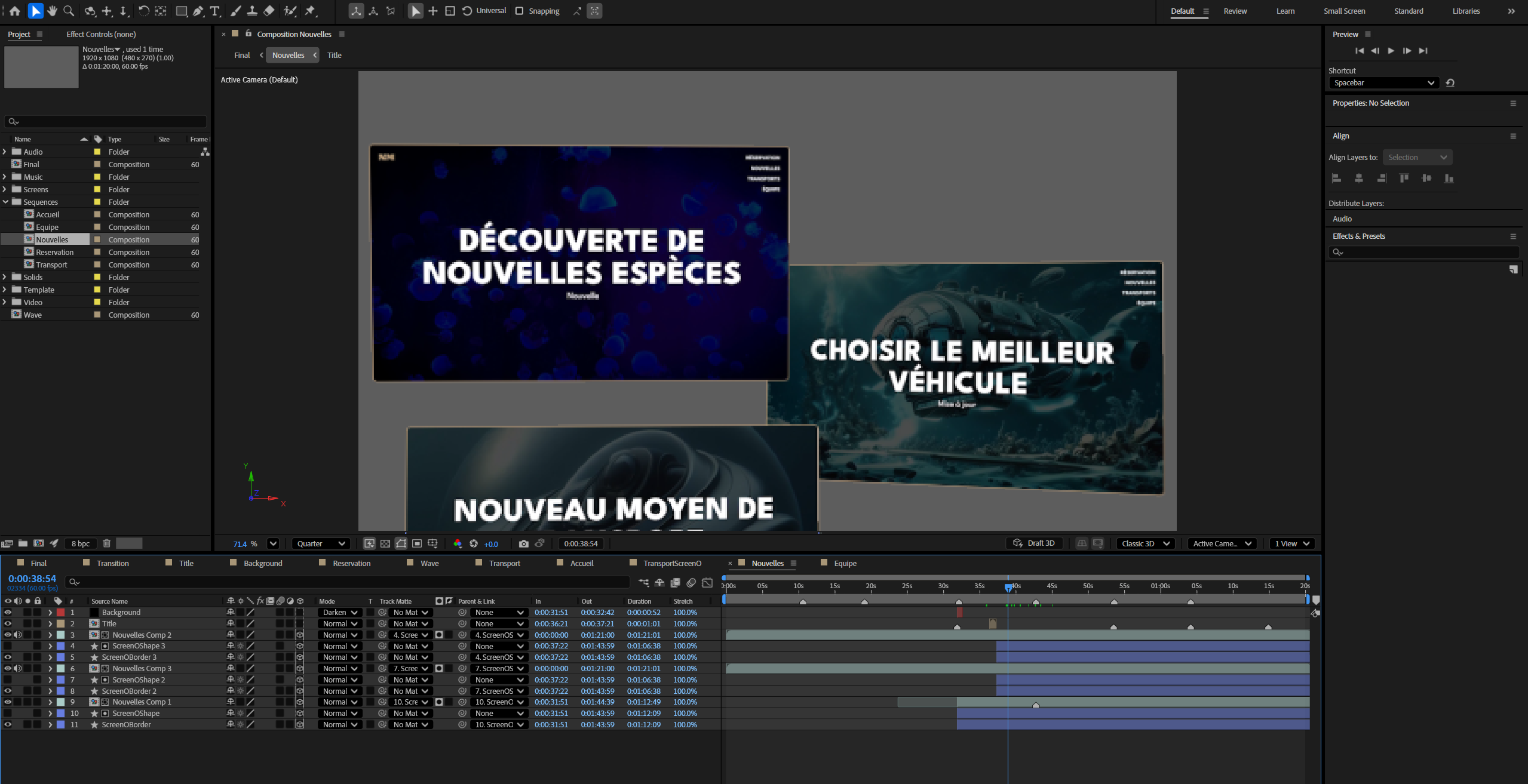The height and width of the screenshot is (784, 1528).
Task: Click the Home icon
Action: 14,11
